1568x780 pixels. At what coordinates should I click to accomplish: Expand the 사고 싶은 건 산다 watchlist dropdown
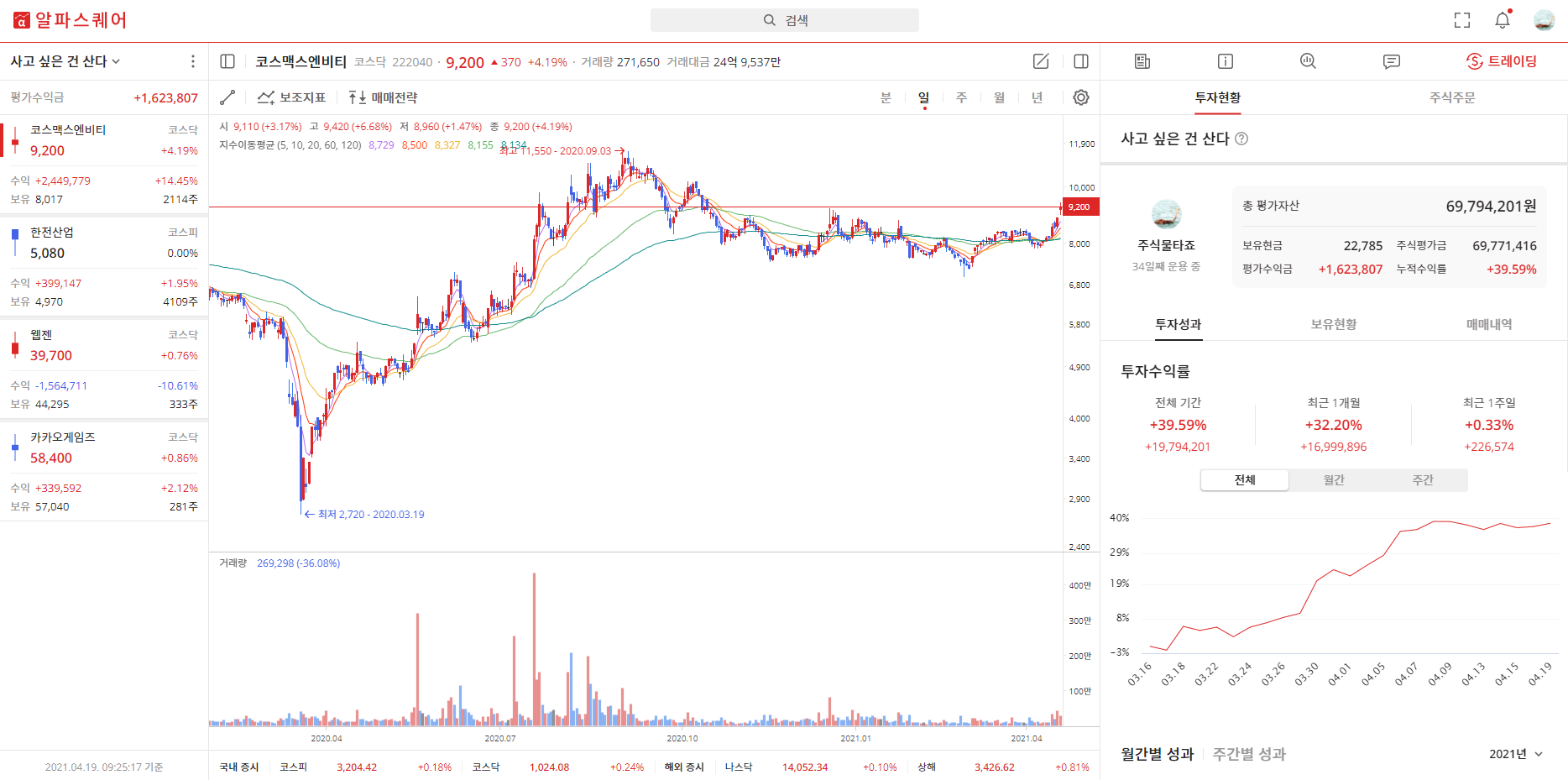coord(65,61)
